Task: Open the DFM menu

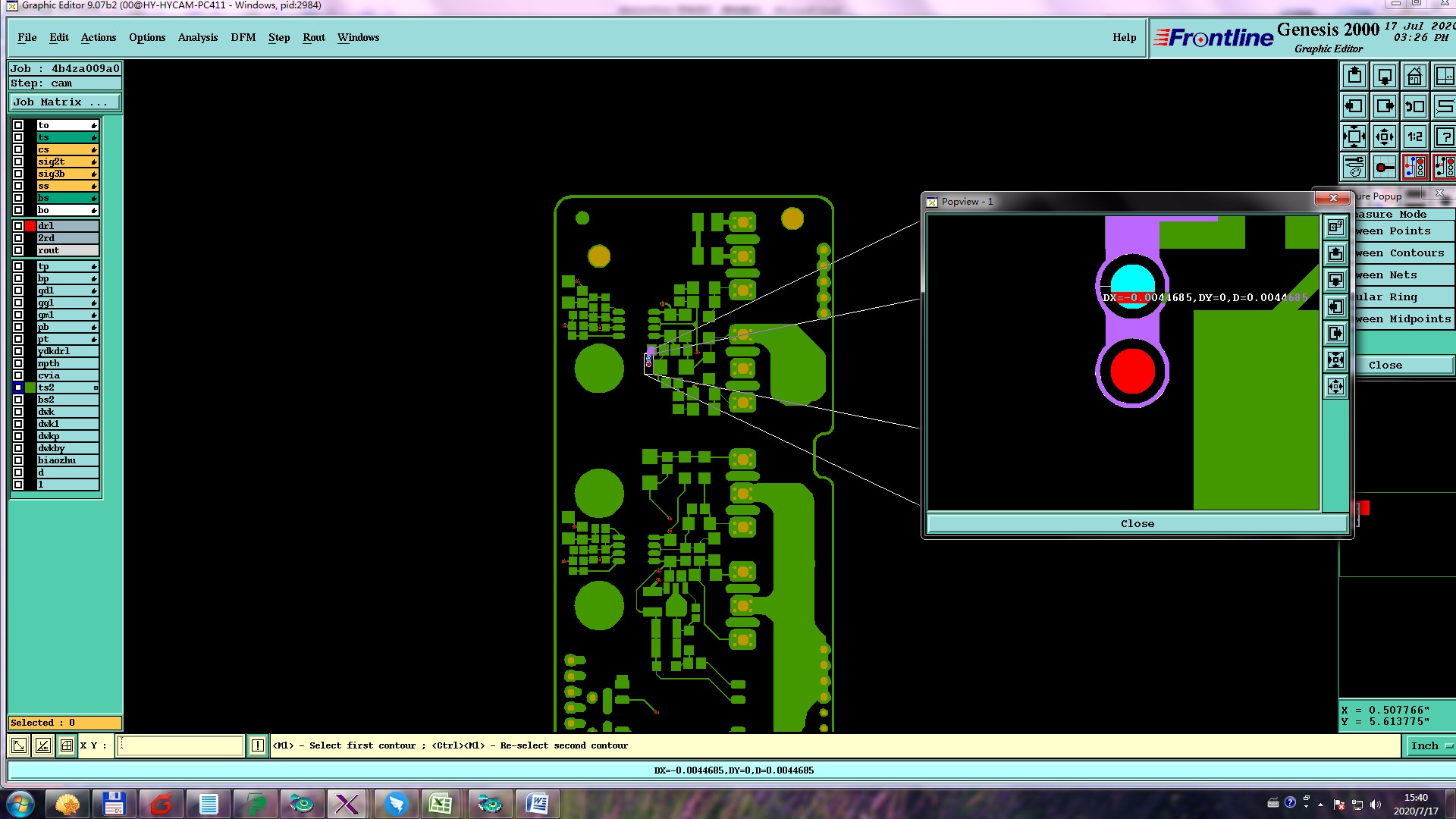Action: (x=243, y=37)
